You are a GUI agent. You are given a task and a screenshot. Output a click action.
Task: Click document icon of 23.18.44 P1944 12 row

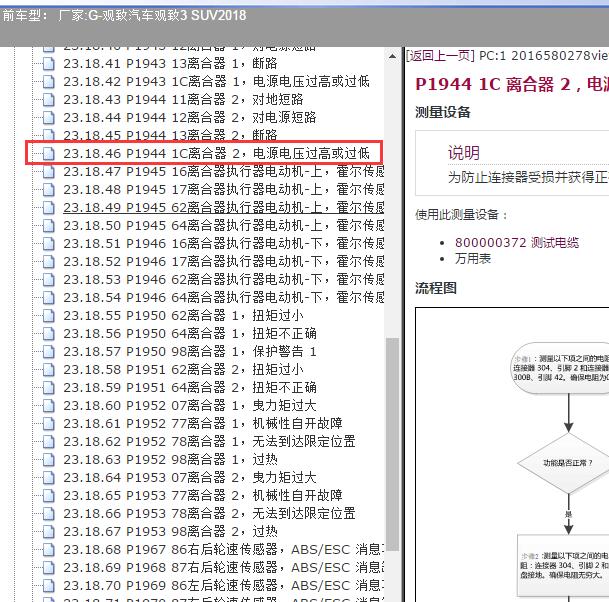(49, 117)
